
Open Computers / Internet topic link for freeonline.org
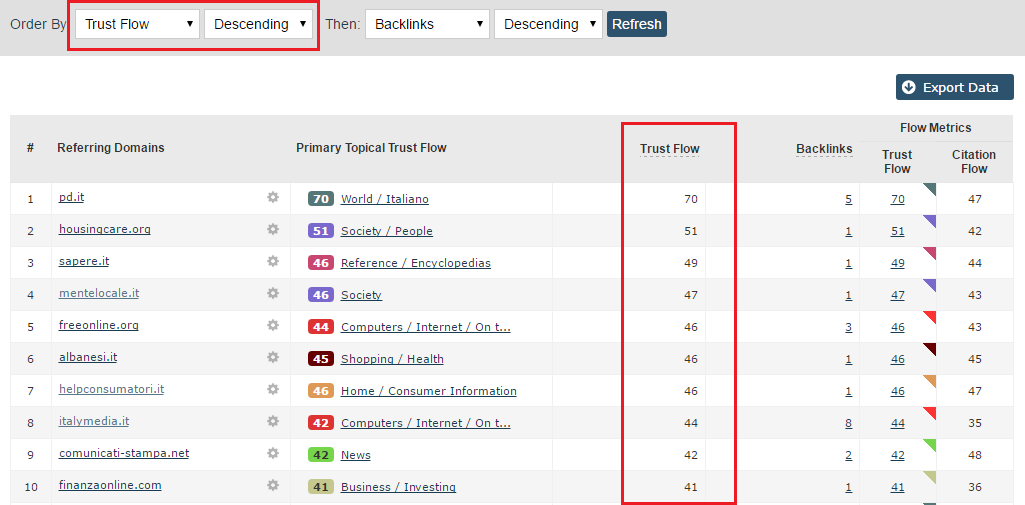[426, 327]
